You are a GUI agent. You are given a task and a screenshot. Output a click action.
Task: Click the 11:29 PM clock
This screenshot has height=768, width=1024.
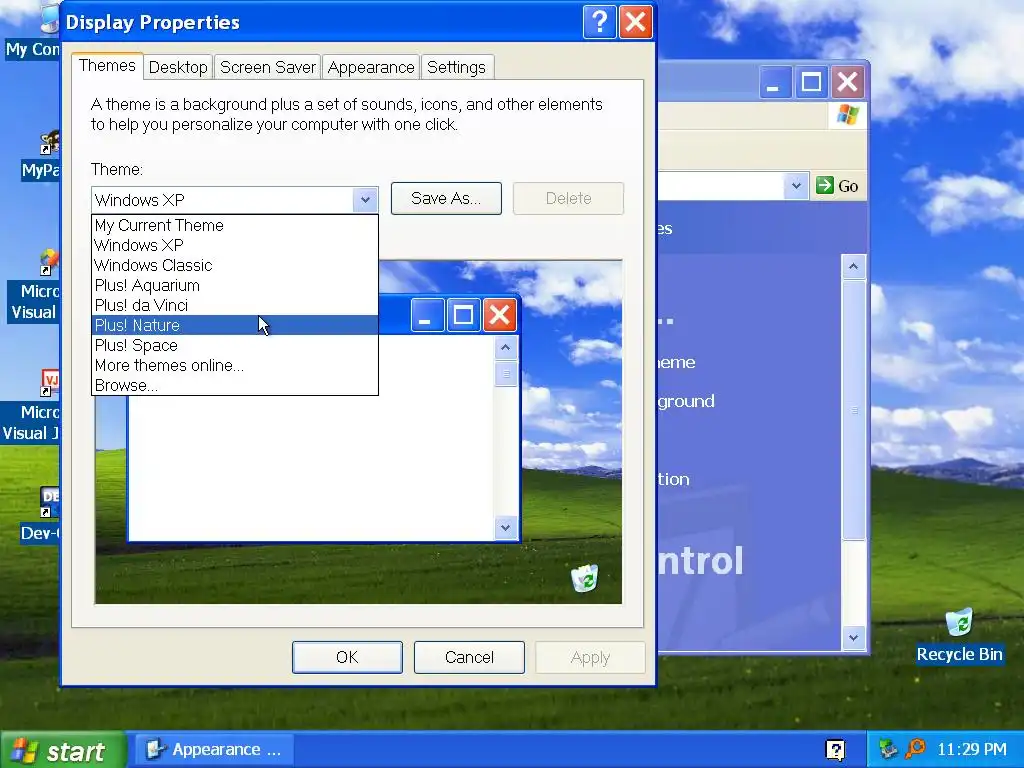[972, 749]
